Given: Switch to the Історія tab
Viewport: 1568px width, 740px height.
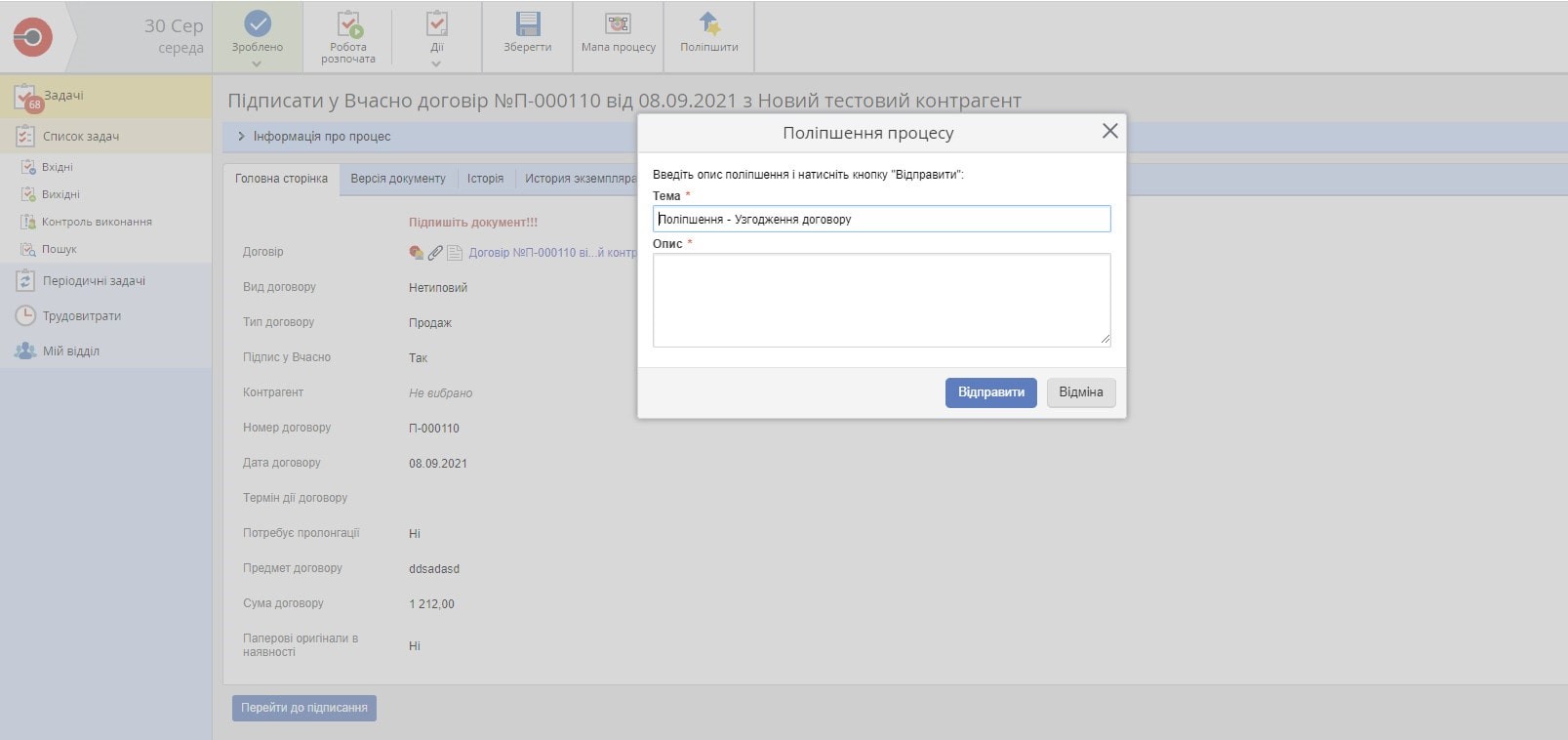Looking at the screenshot, I should point(485,179).
